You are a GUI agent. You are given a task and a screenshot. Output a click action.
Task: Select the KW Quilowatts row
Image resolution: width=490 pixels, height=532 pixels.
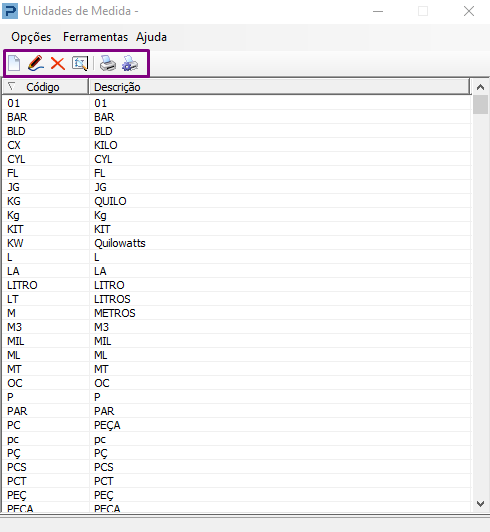point(237,243)
